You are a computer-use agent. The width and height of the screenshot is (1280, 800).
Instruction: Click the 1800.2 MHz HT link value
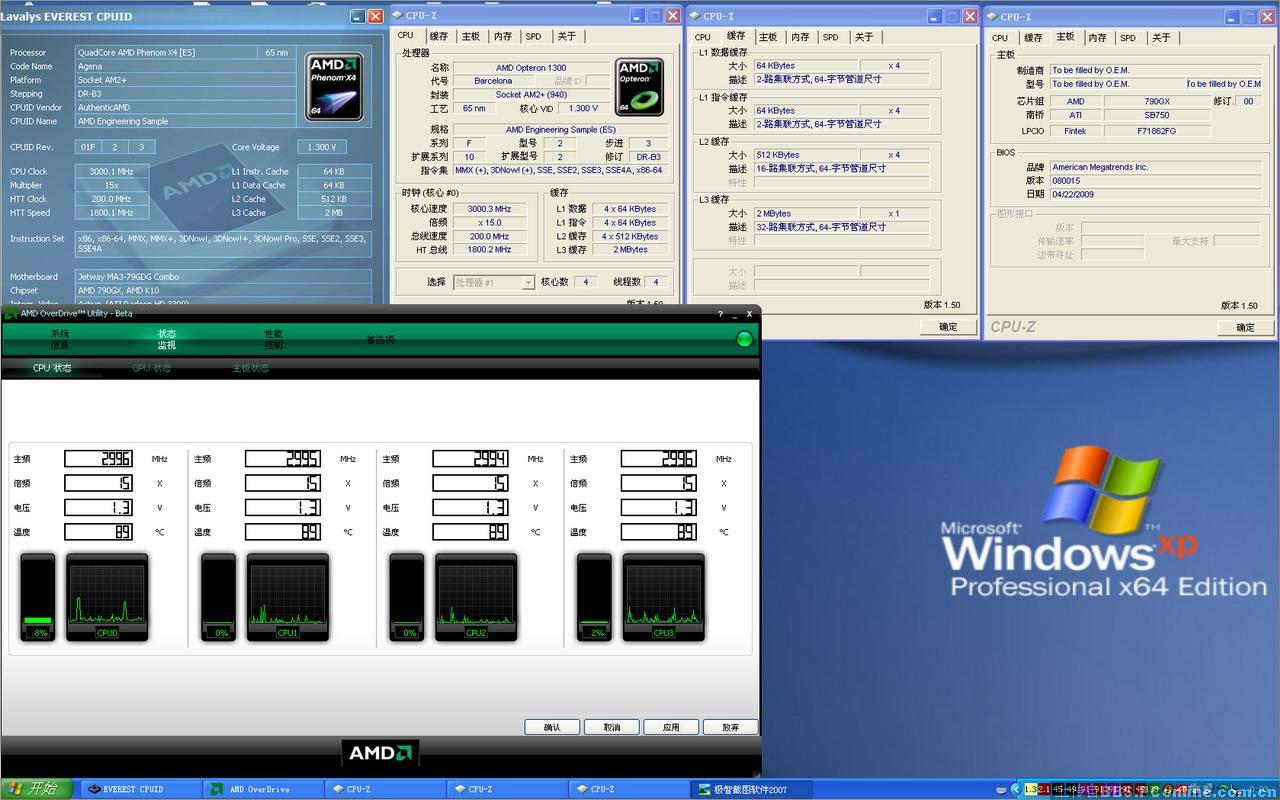tap(489, 250)
